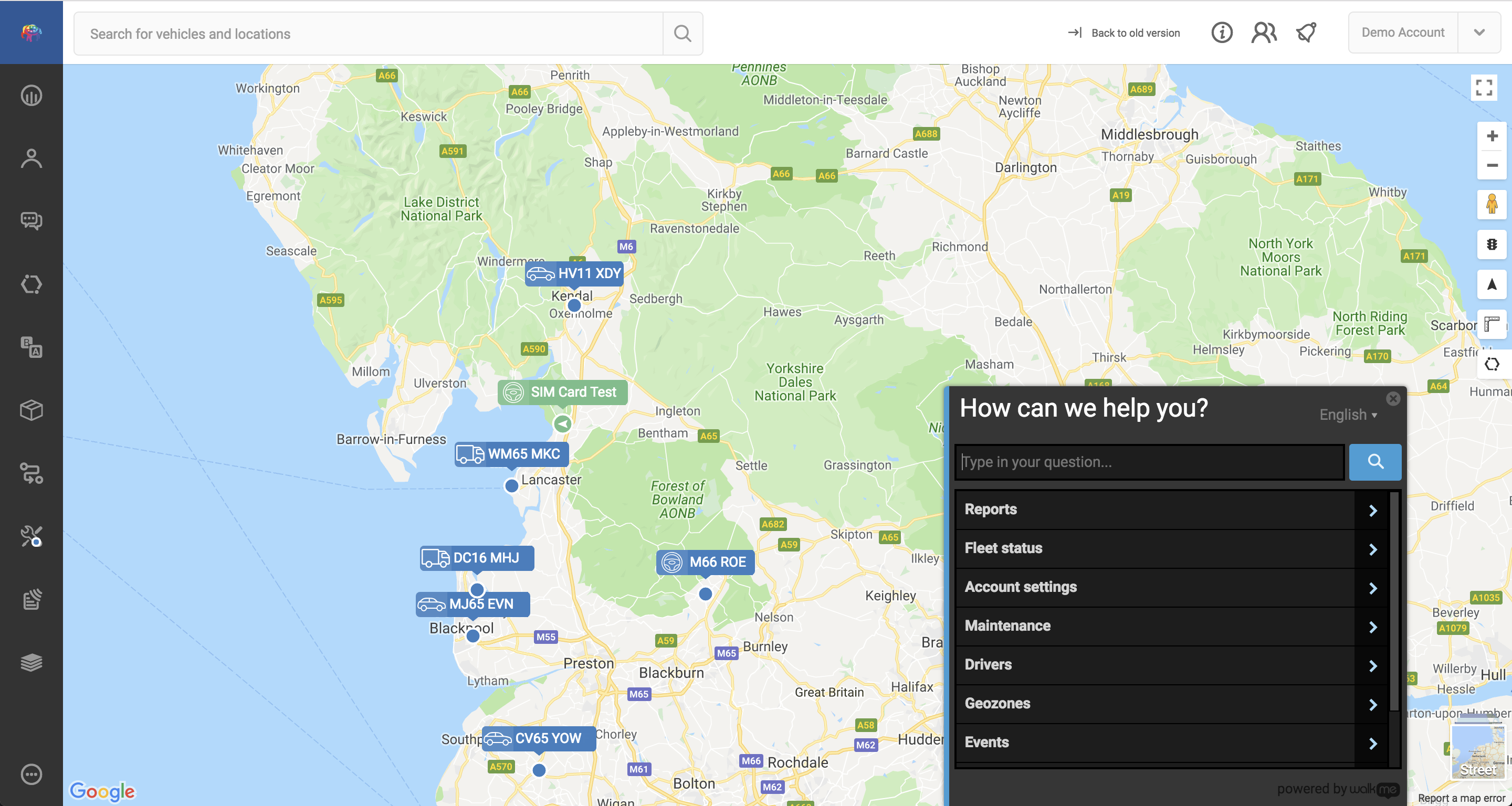Open the messages chat icon in sidebar
The image size is (1512, 806).
pos(31,221)
